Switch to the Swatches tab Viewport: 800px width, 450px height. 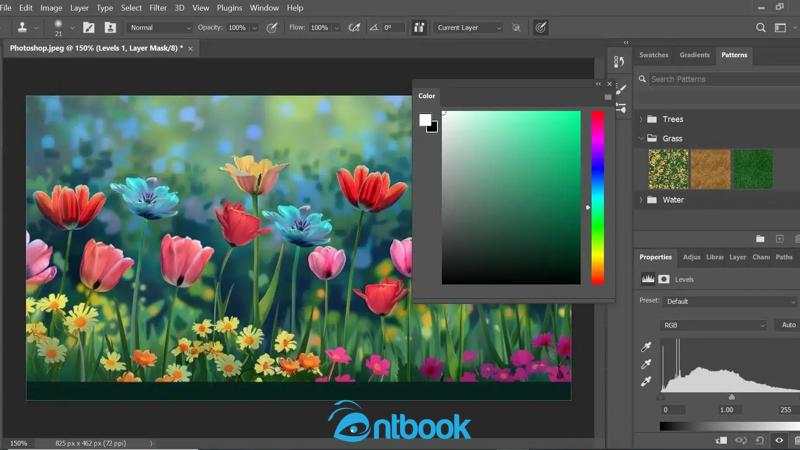pyautogui.click(x=654, y=55)
